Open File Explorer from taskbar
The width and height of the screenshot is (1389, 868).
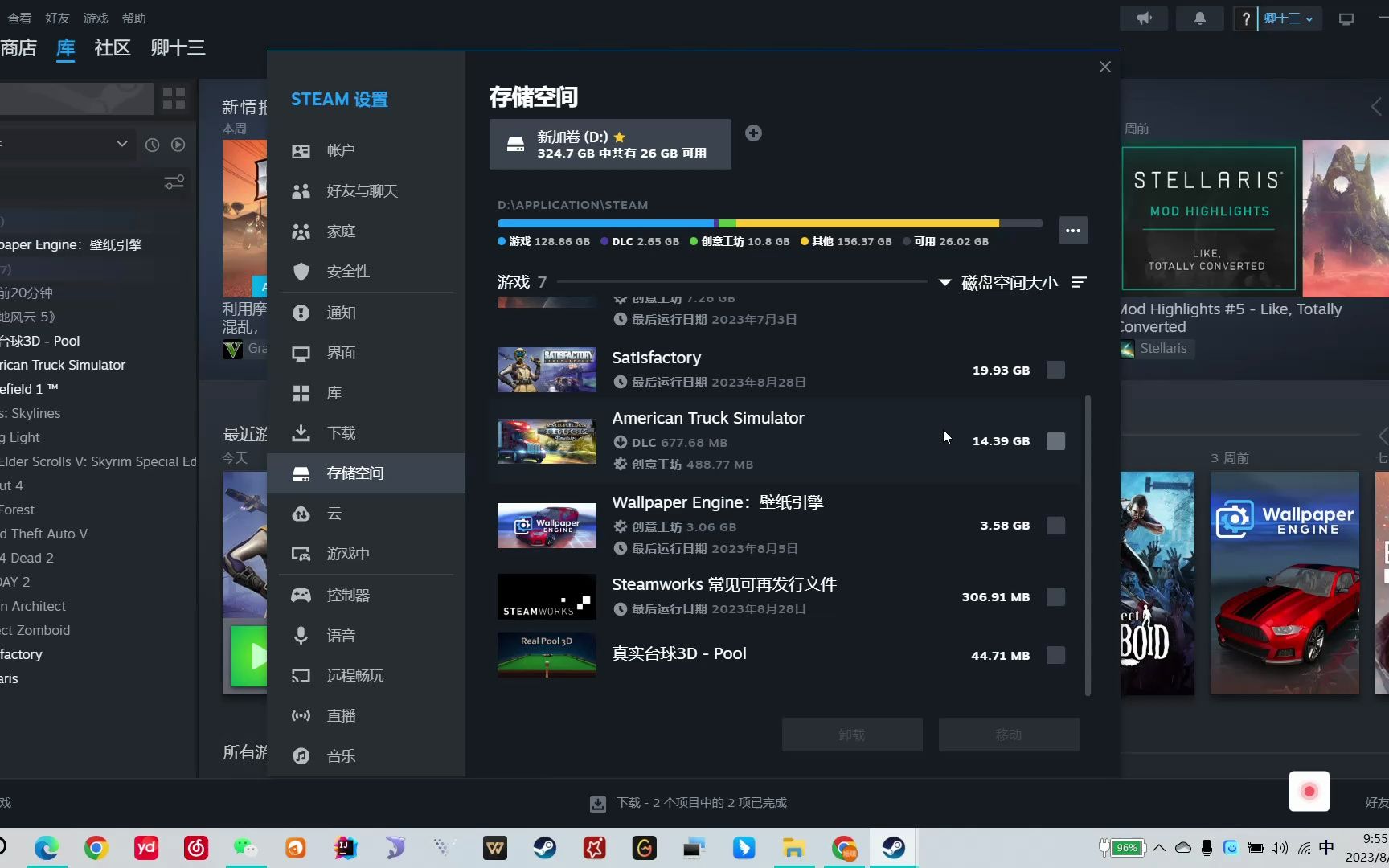[x=793, y=848]
